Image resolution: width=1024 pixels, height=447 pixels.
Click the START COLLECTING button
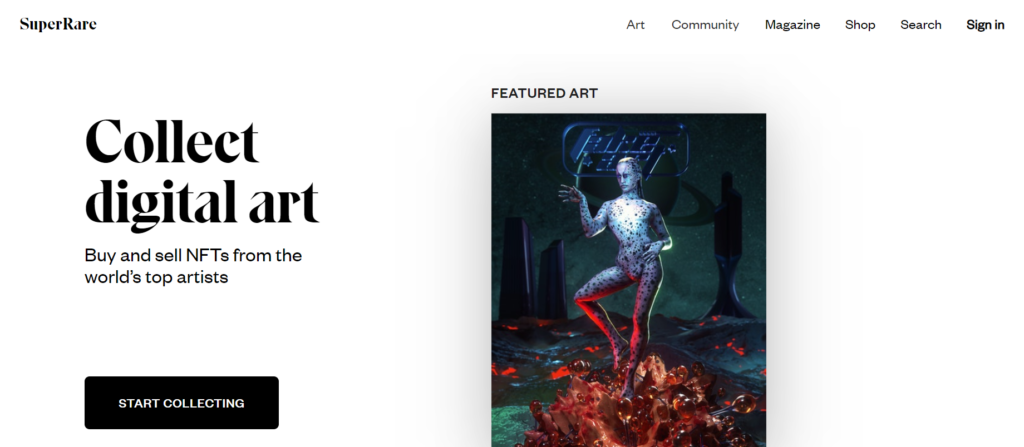point(182,403)
